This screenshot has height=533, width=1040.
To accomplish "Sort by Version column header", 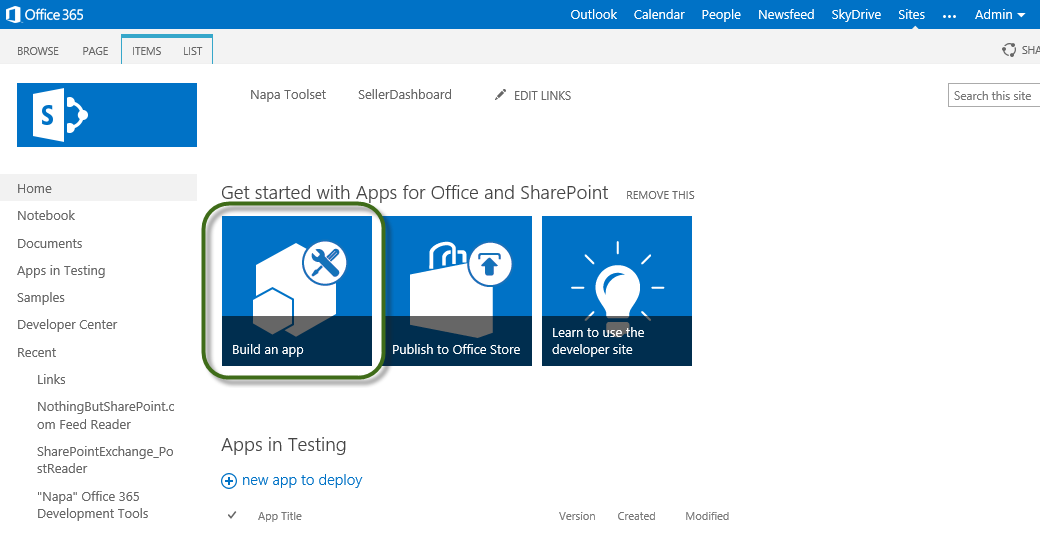I will click(x=577, y=516).
